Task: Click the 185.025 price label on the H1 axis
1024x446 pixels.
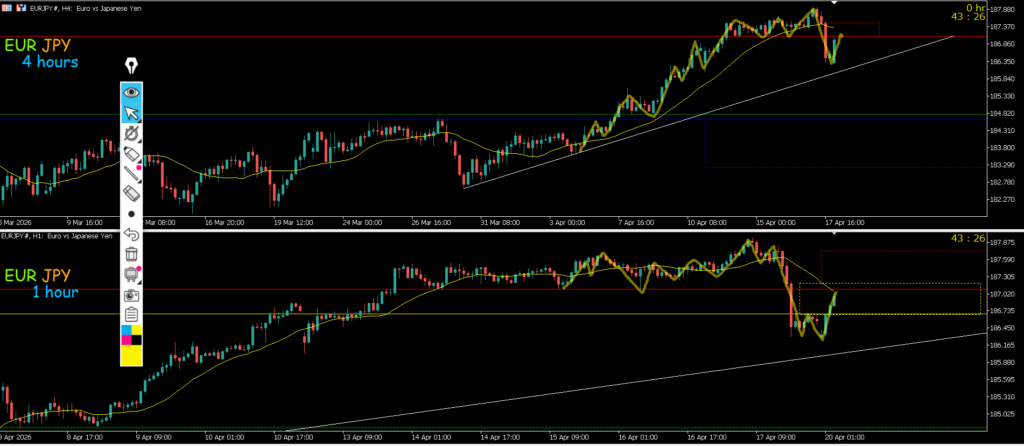Action: click(1002, 414)
